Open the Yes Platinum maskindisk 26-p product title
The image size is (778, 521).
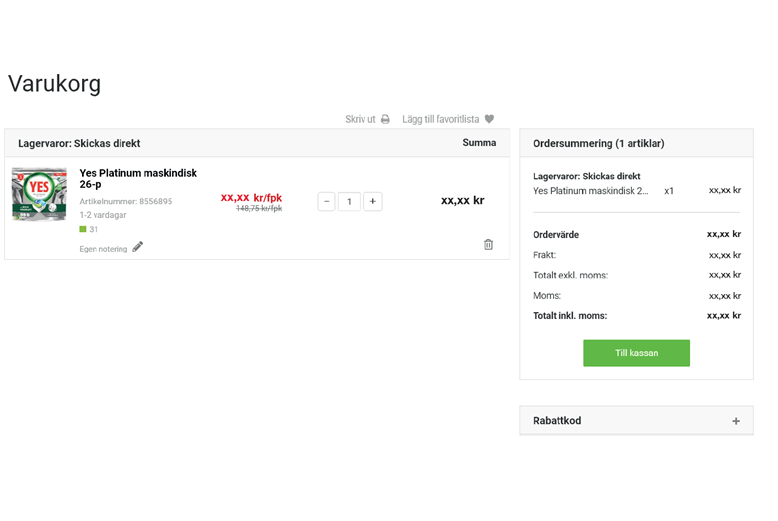click(137, 178)
